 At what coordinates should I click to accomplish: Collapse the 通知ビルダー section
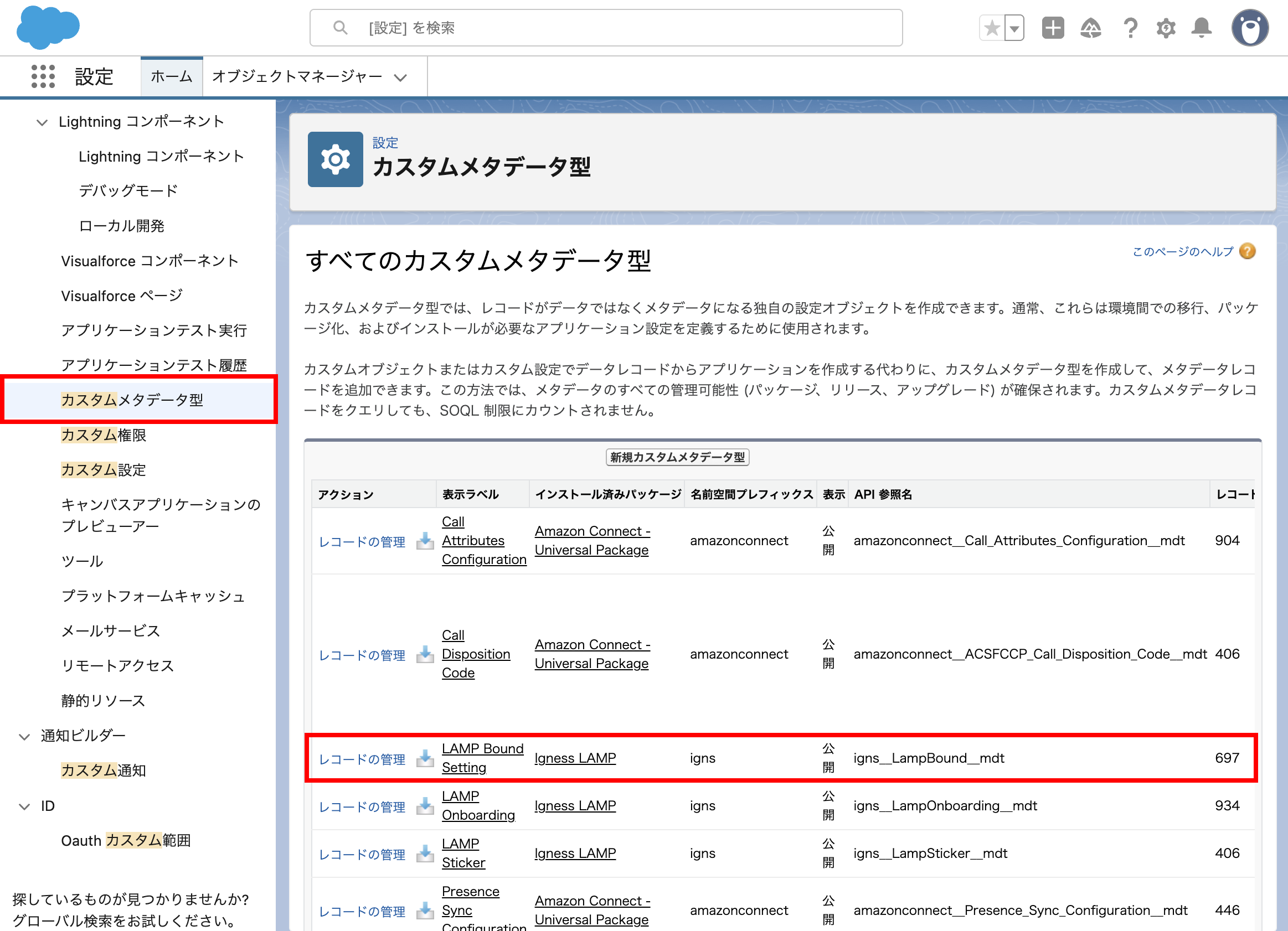24,736
